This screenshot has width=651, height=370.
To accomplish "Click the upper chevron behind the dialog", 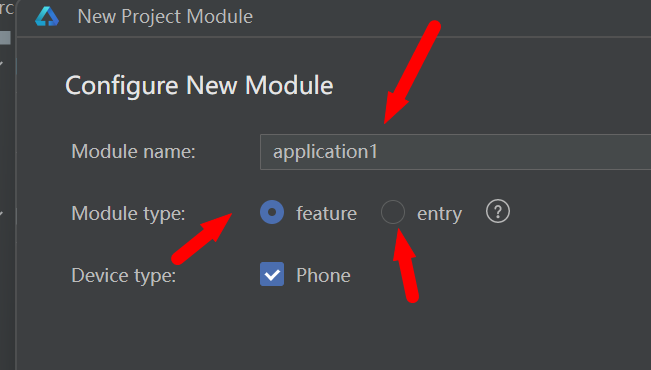I will [2, 64].
